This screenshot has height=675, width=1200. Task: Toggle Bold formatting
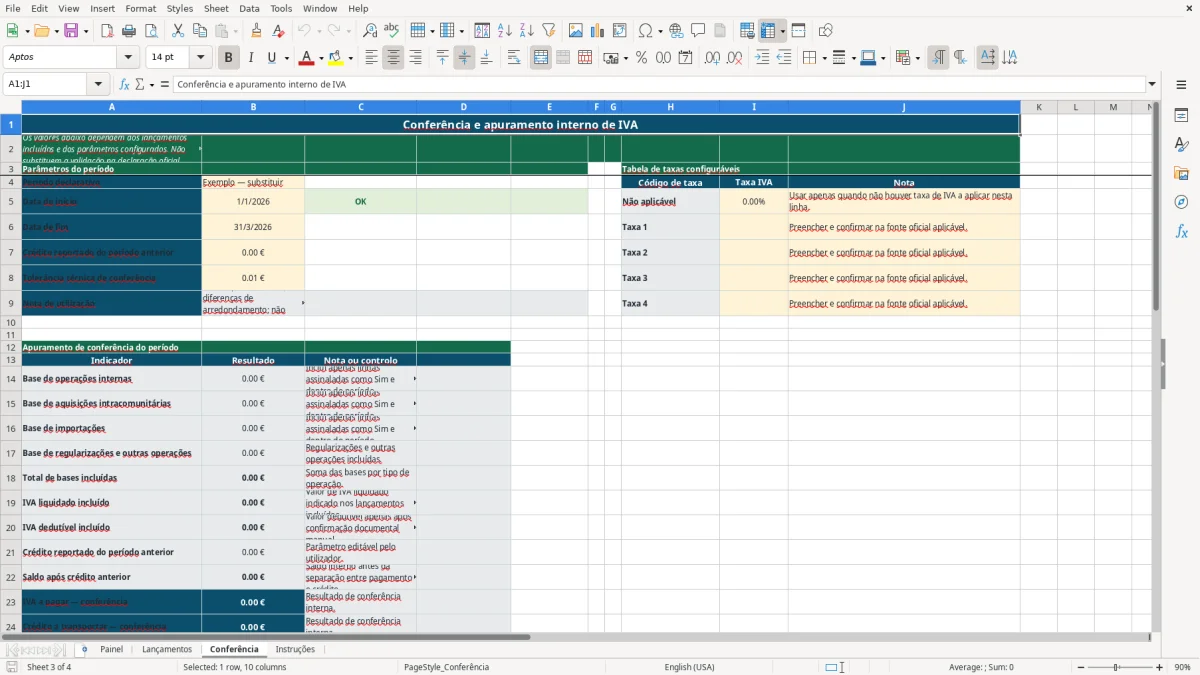point(229,58)
